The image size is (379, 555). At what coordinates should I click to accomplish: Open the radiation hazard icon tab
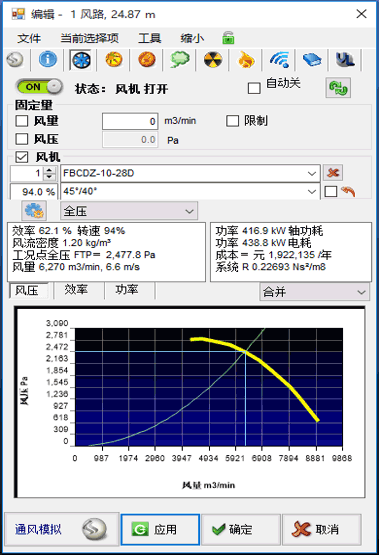(x=213, y=59)
